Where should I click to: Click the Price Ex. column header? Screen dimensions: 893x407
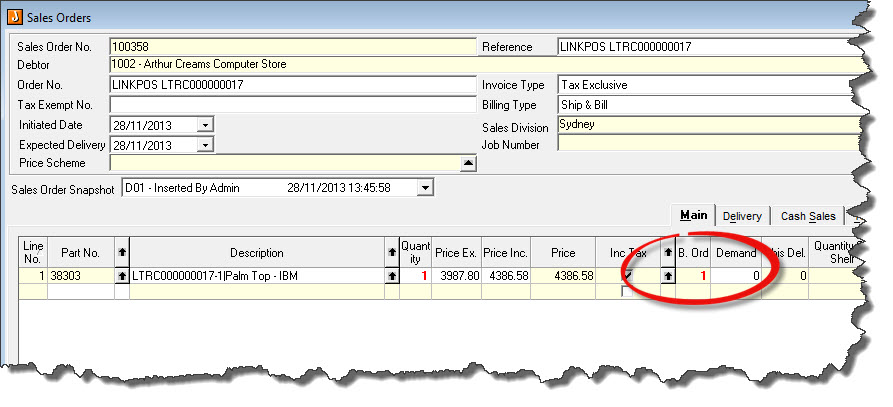click(x=457, y=253)
